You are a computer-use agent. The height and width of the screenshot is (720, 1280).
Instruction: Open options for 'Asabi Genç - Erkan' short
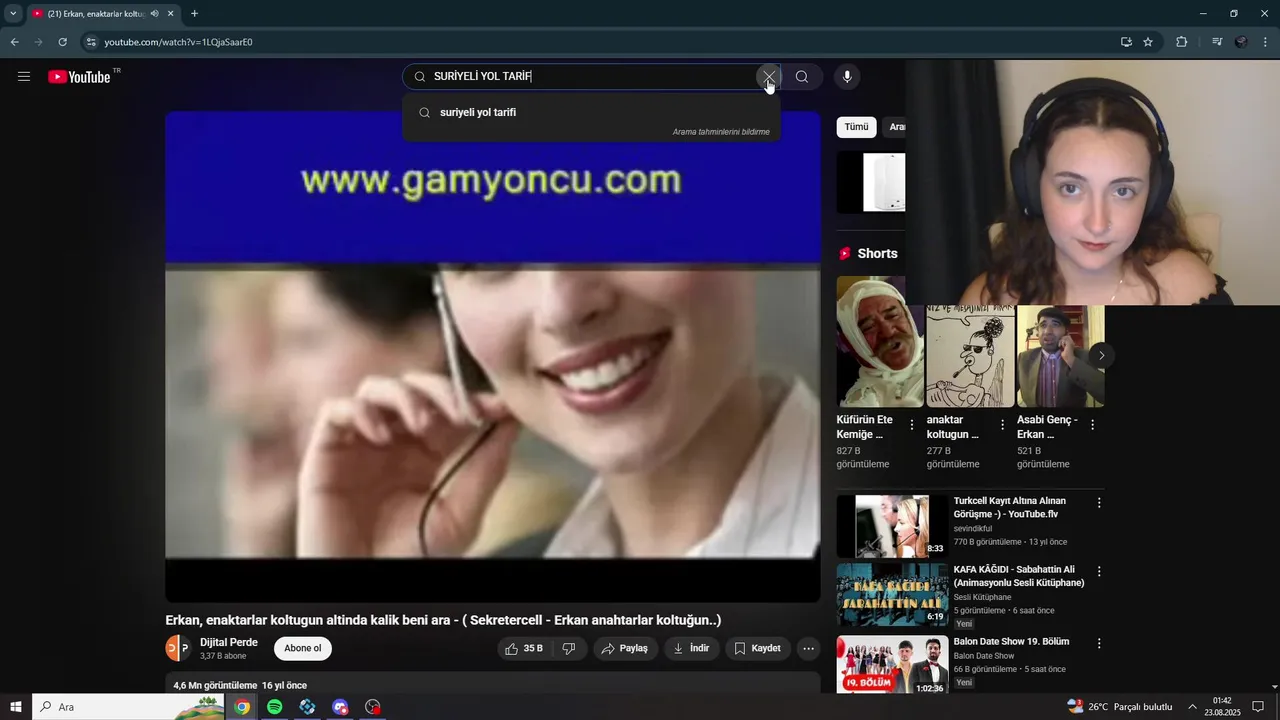click(x=1092, y=425)
